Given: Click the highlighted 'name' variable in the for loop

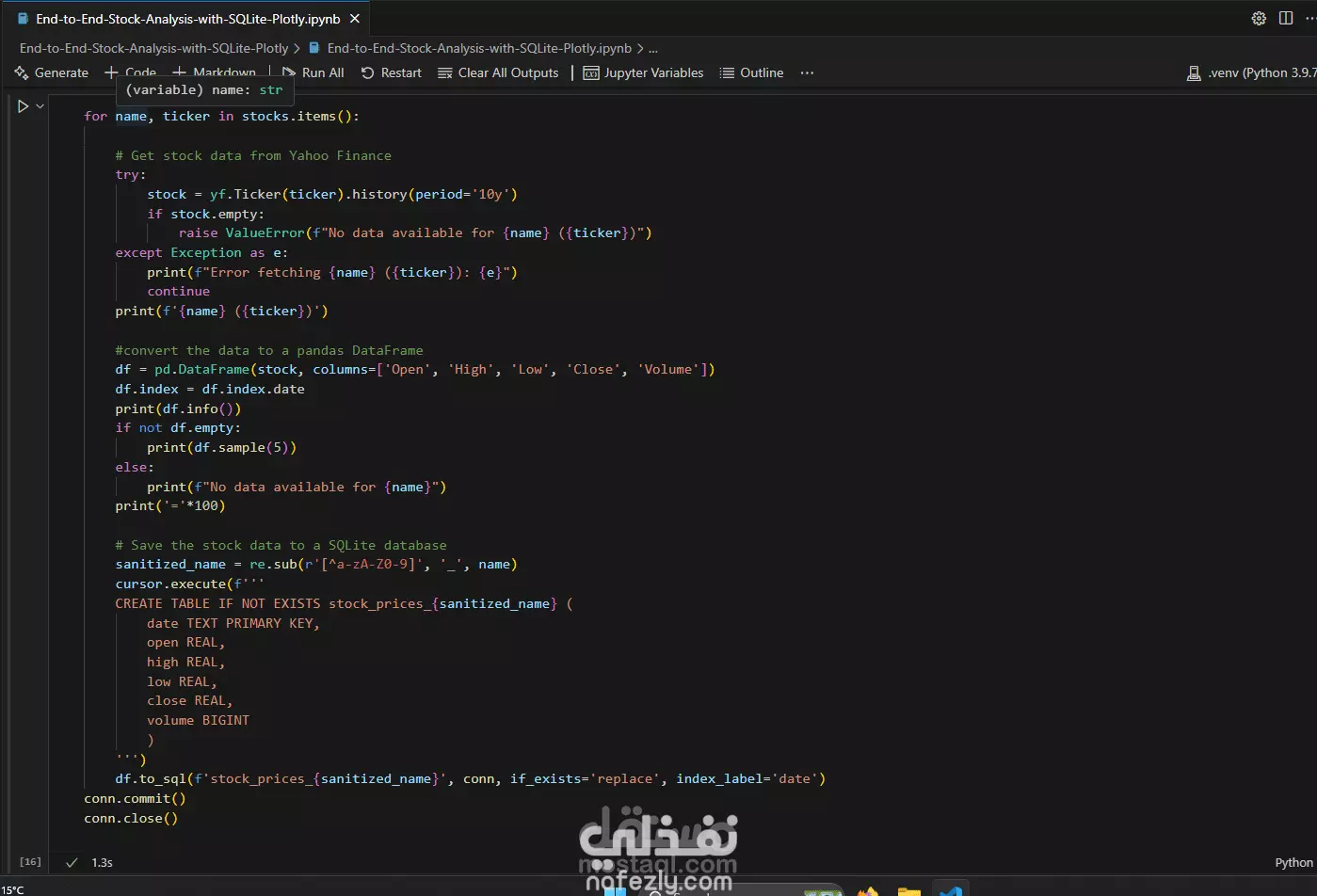Looking at the screenshot, I should pos(131,116).
